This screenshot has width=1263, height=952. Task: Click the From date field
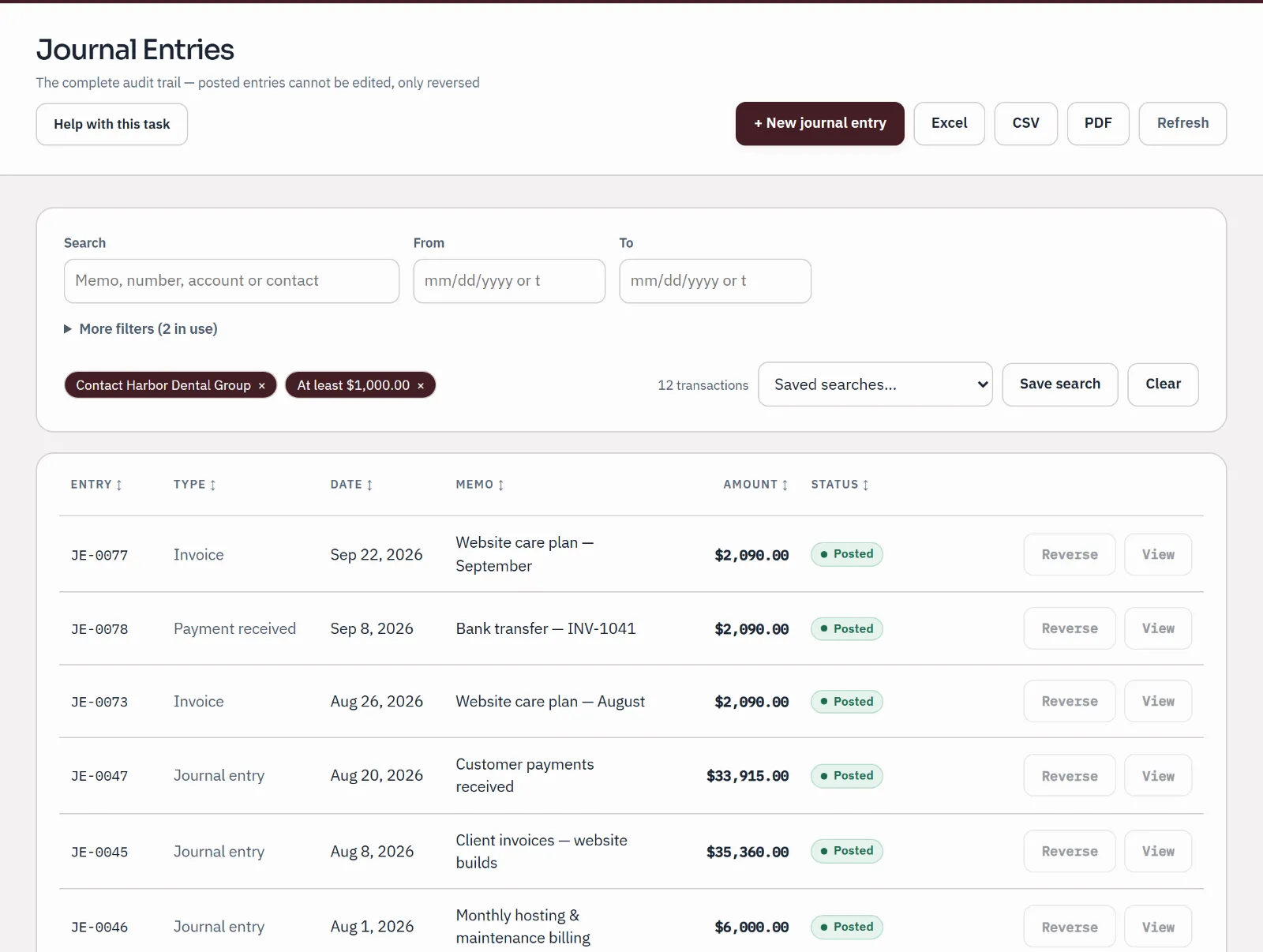tap(509, 281)
